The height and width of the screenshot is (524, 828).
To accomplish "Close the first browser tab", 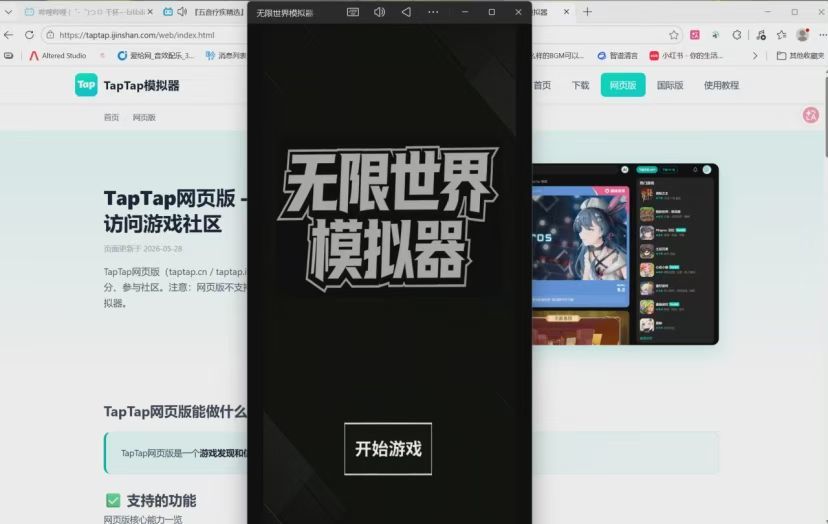I will 150,12.
